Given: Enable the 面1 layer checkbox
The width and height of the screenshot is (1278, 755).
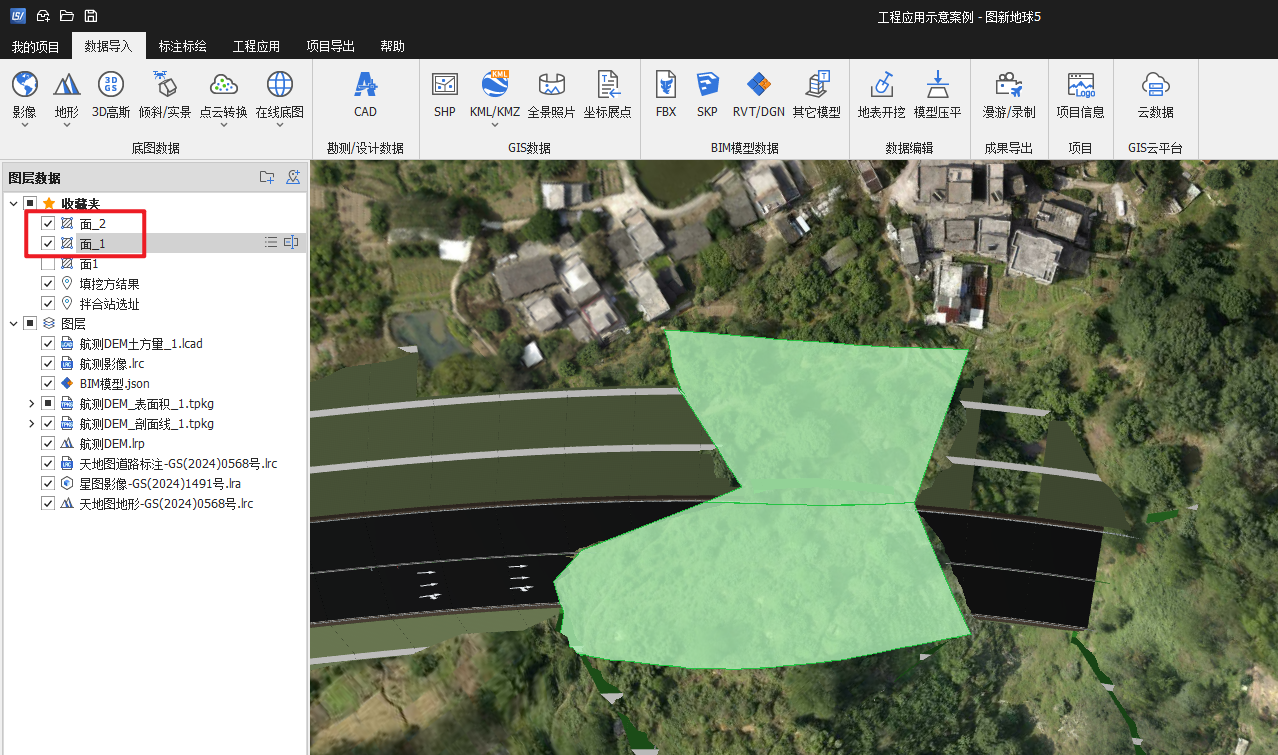Looking at the screenshot, I should click(48, 264).
